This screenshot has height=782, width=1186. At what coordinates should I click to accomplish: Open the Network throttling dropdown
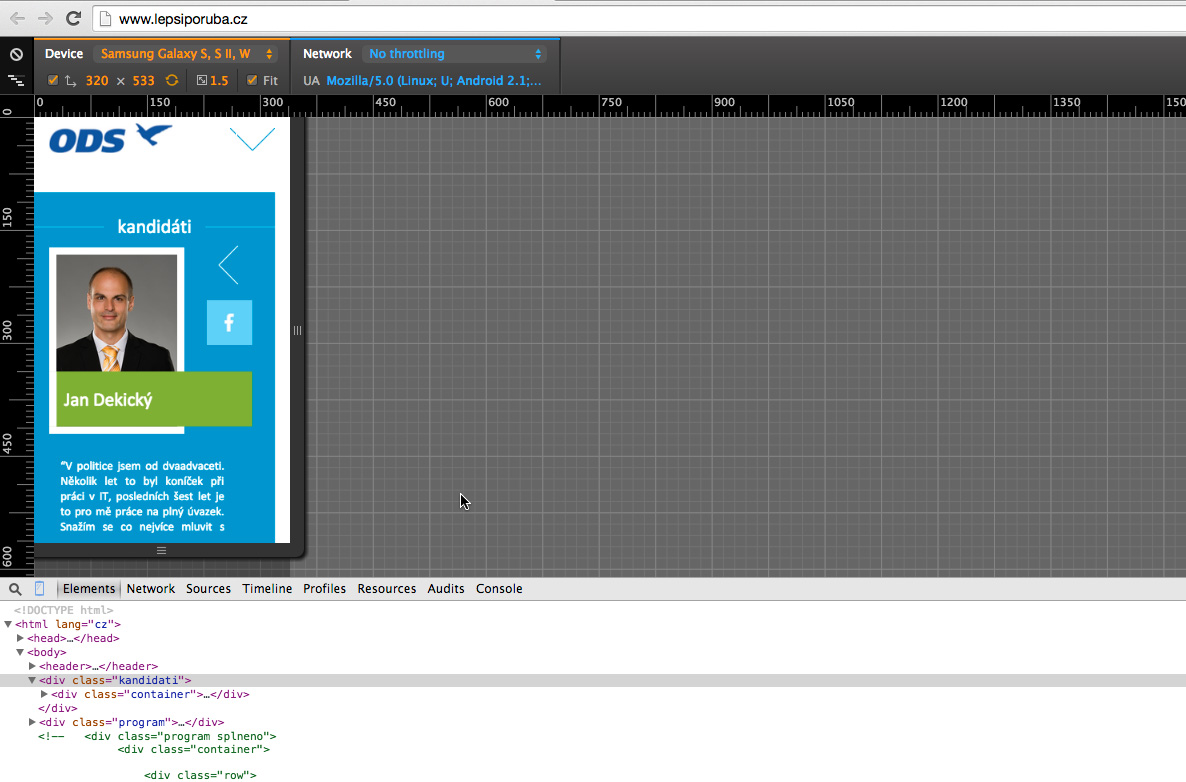(455, 54)
